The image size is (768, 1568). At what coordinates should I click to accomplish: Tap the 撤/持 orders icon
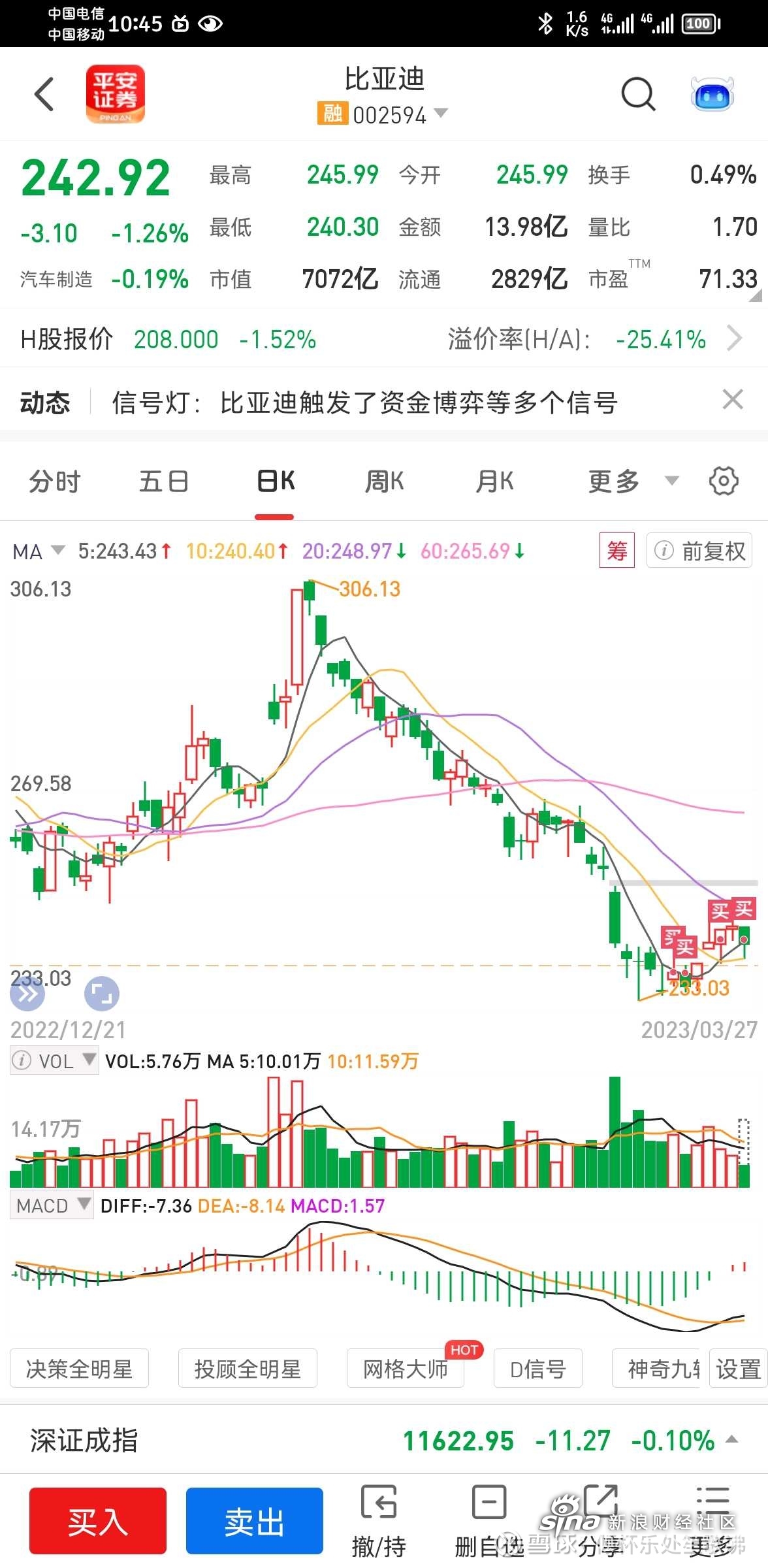(379, 1521)
